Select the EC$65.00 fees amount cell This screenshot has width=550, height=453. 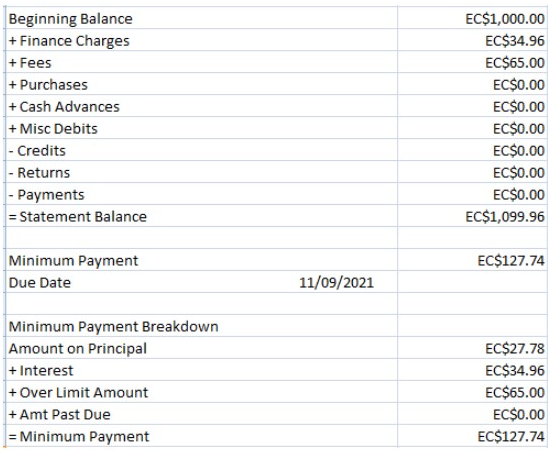point(515,63)
